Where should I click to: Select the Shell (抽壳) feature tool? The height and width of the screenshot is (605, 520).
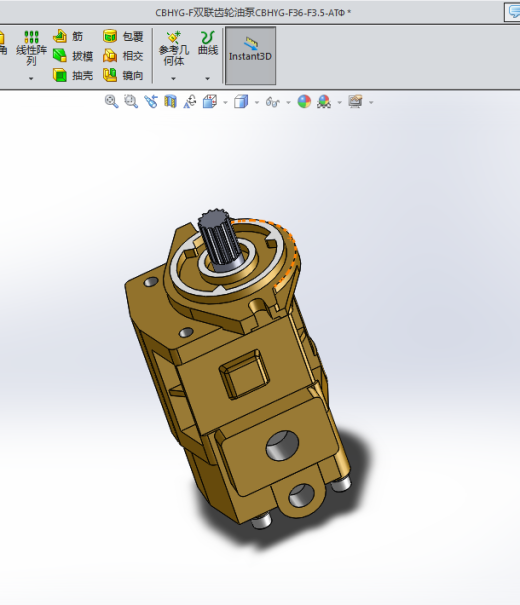point(73,75)
